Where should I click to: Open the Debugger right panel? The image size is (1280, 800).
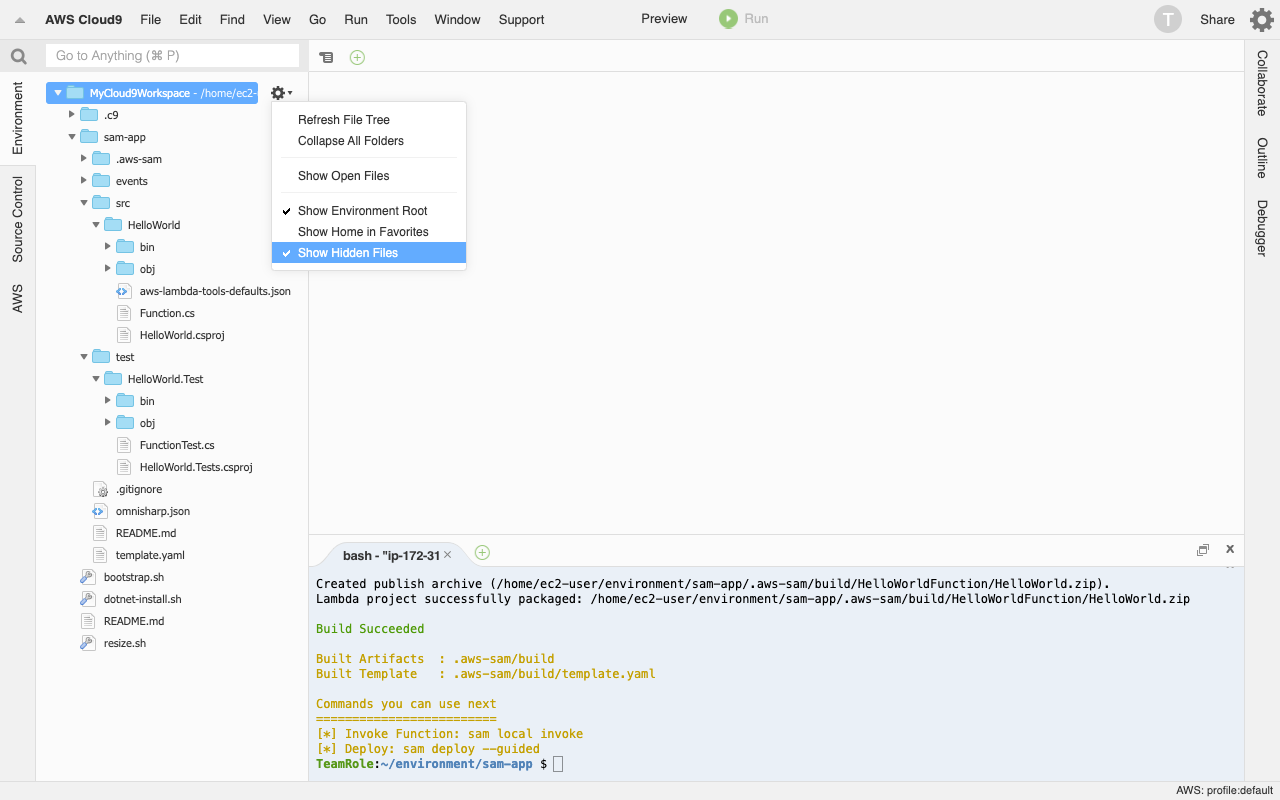coord(1262,228)
